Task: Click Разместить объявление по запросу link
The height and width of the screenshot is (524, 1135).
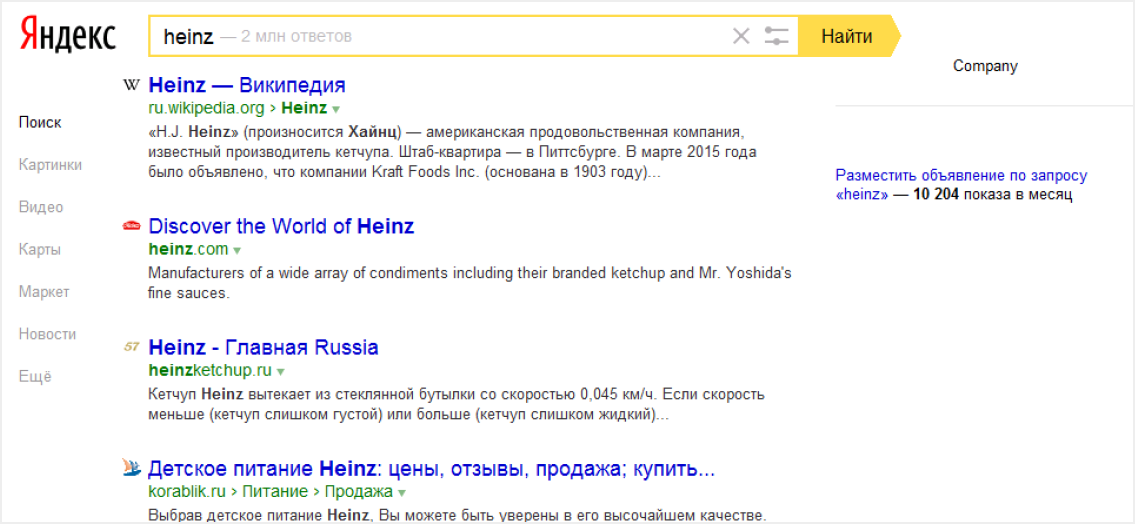Action: coord(961,176)
